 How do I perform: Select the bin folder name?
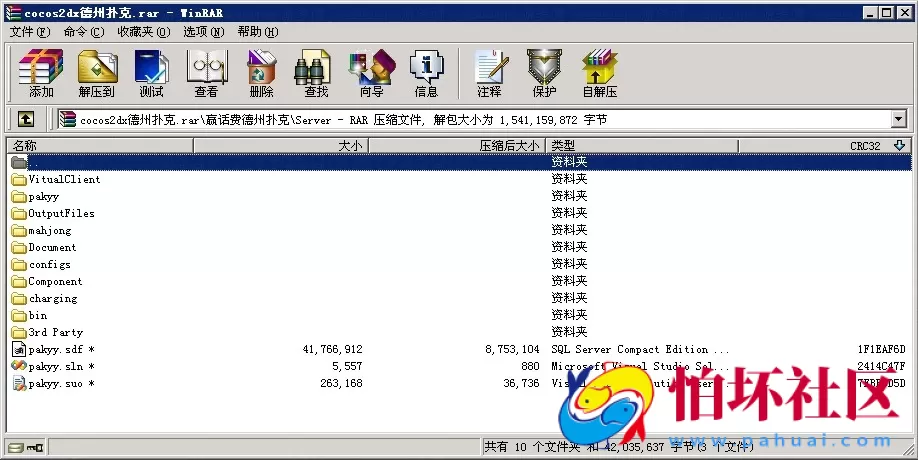37,315
